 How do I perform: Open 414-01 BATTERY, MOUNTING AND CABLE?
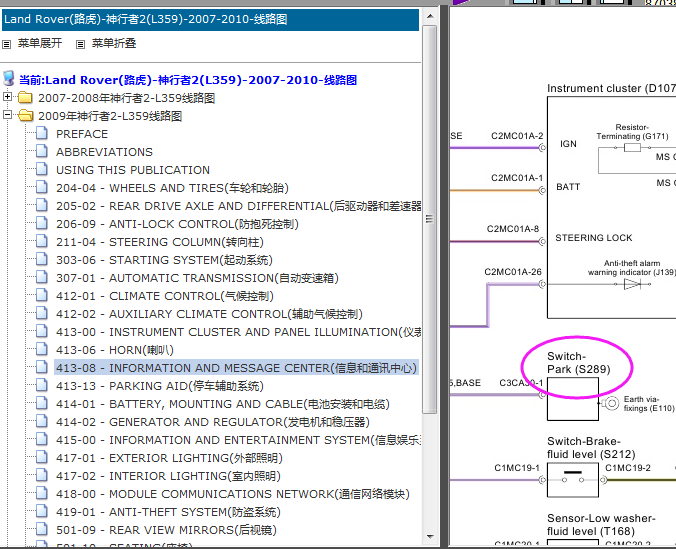click(222, 404)
